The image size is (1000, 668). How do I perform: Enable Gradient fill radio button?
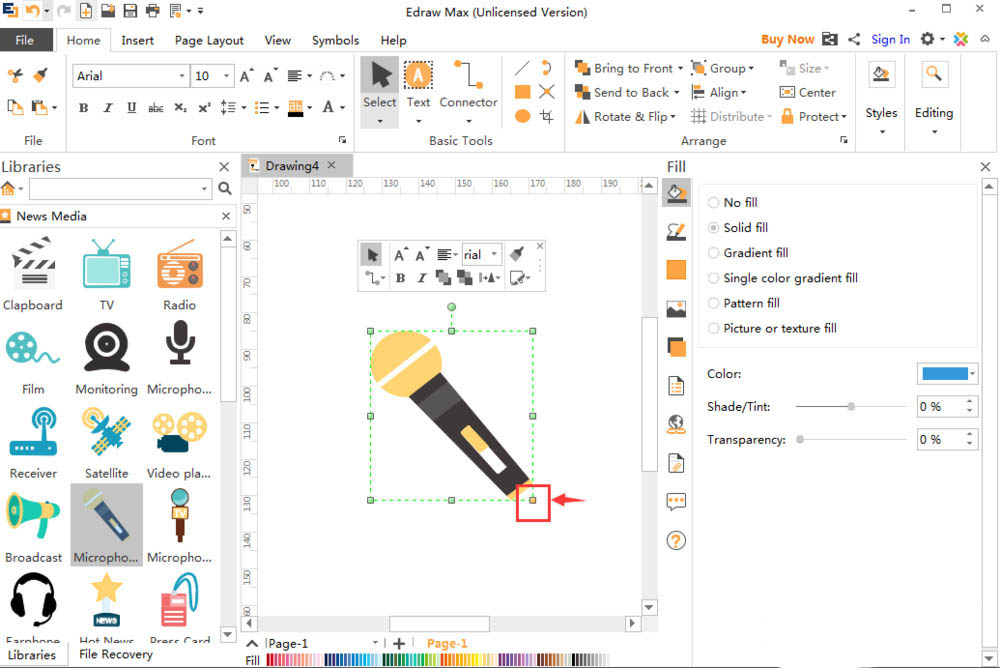(x=714, y=253)
